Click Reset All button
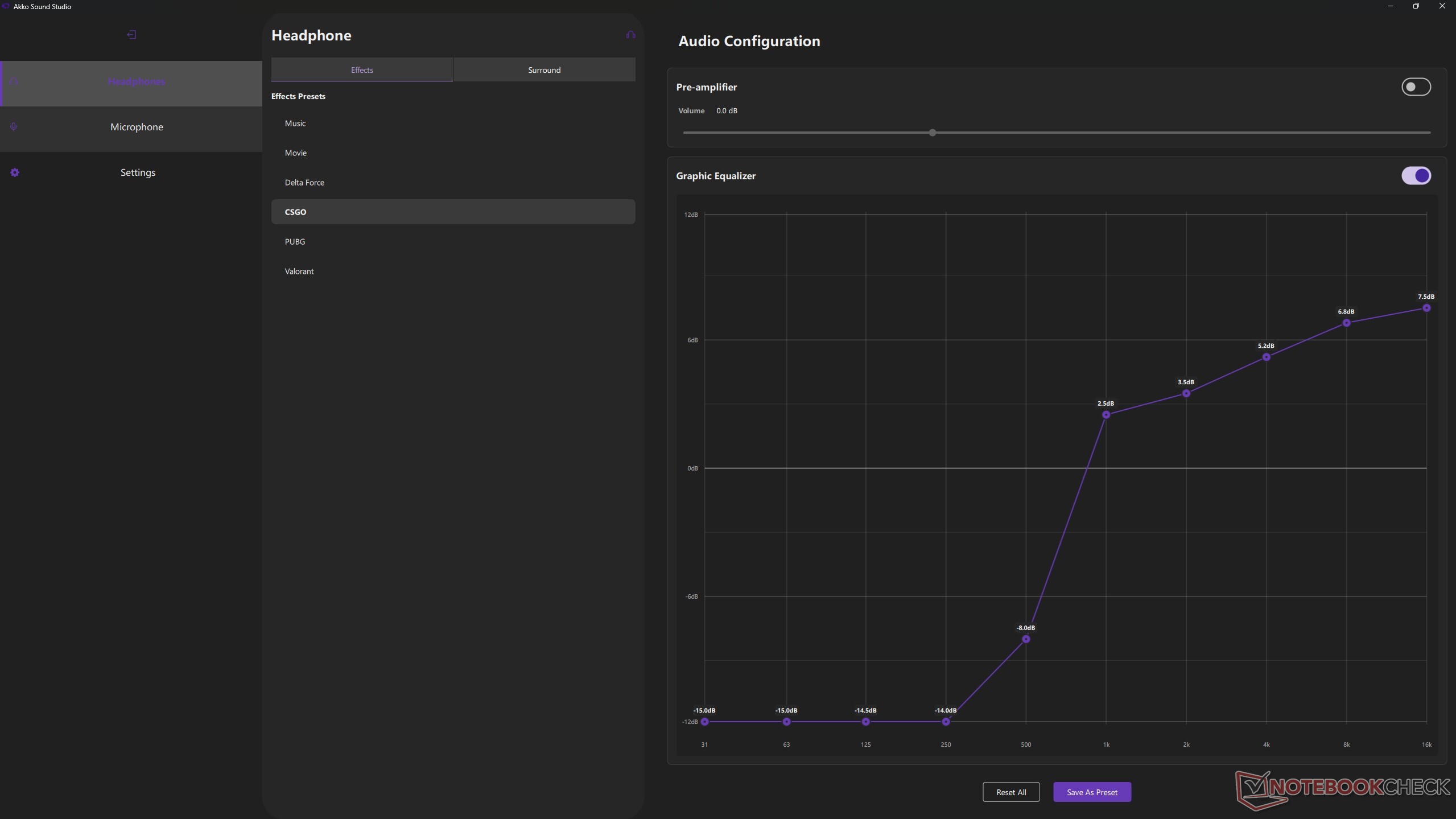Screen dimensions: 1456x819 [1011, 792]
